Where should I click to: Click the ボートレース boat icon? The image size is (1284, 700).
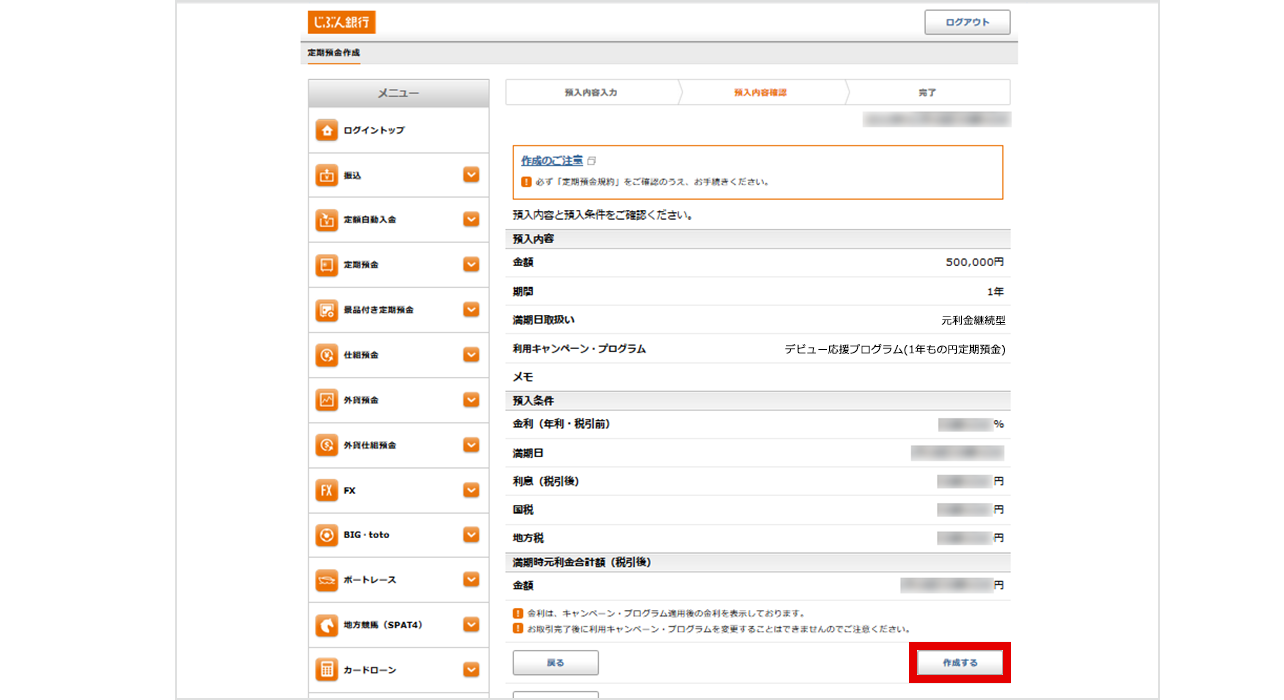[326, 580]
